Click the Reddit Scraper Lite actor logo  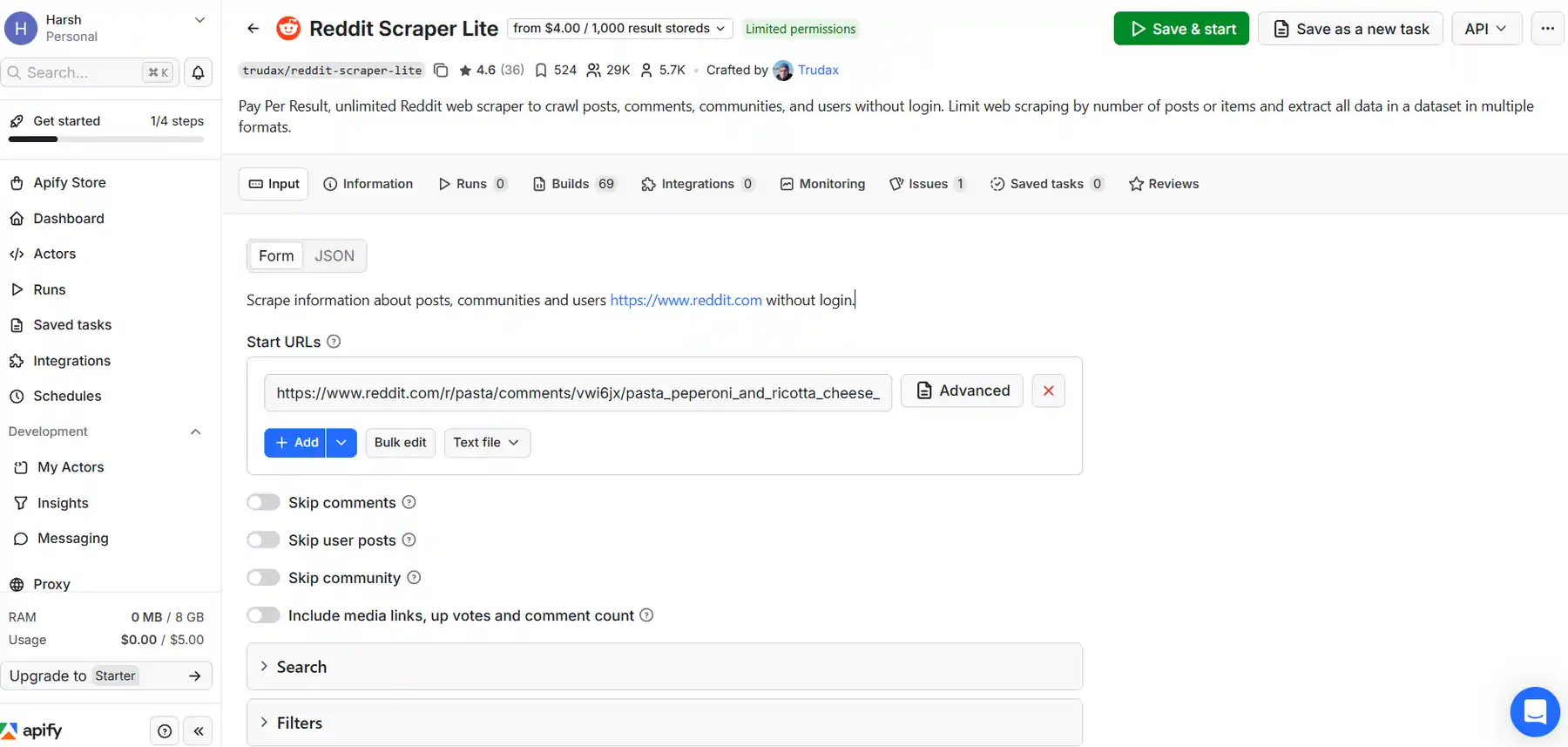tap(288, 29)
